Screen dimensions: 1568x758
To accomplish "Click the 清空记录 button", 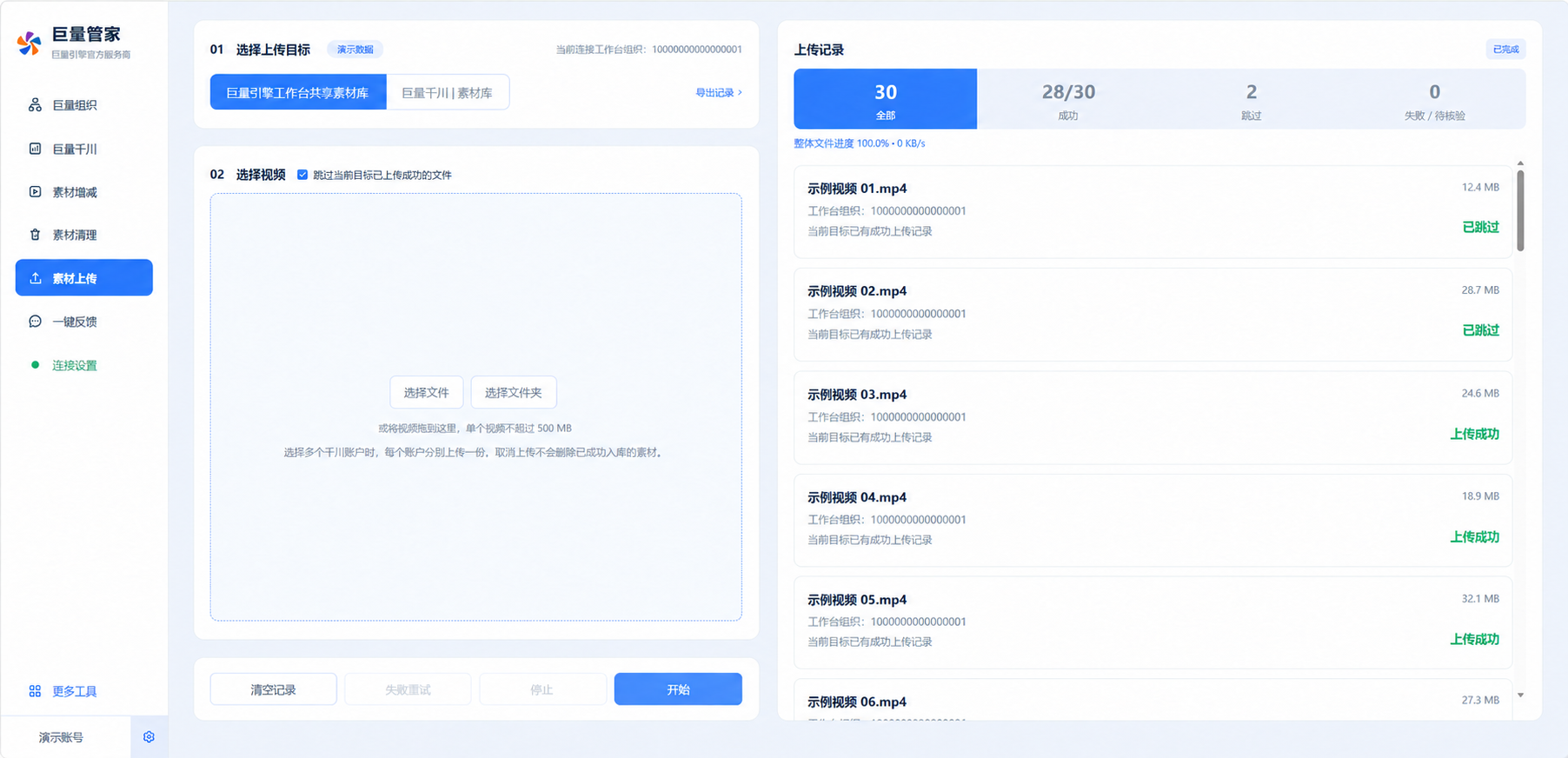I will click(274, 689).
